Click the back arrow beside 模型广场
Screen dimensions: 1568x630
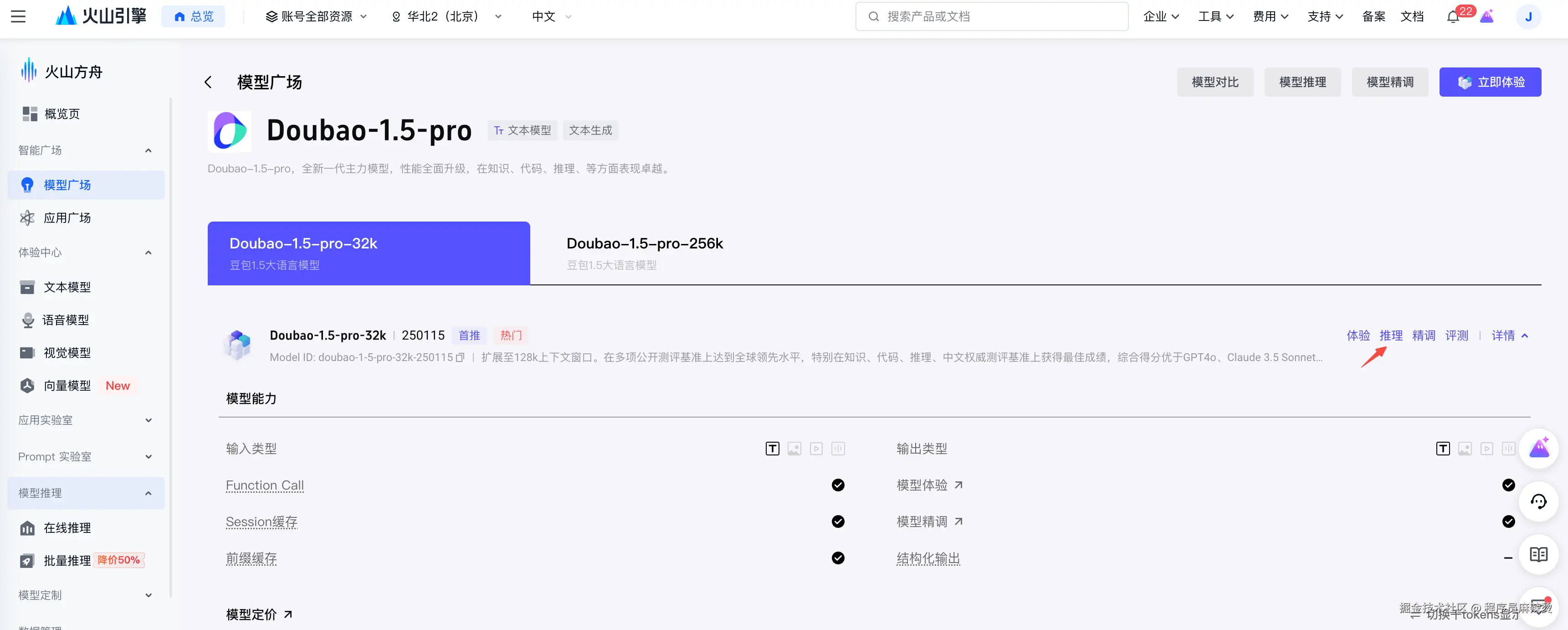pos(208,82)
